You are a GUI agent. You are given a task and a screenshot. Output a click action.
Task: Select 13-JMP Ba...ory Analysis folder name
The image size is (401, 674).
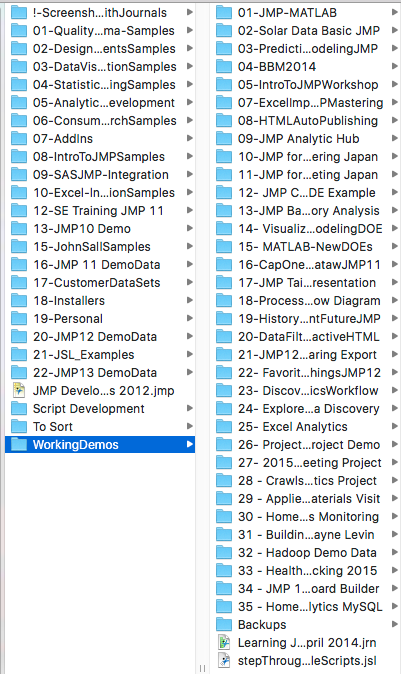point(309,211)
